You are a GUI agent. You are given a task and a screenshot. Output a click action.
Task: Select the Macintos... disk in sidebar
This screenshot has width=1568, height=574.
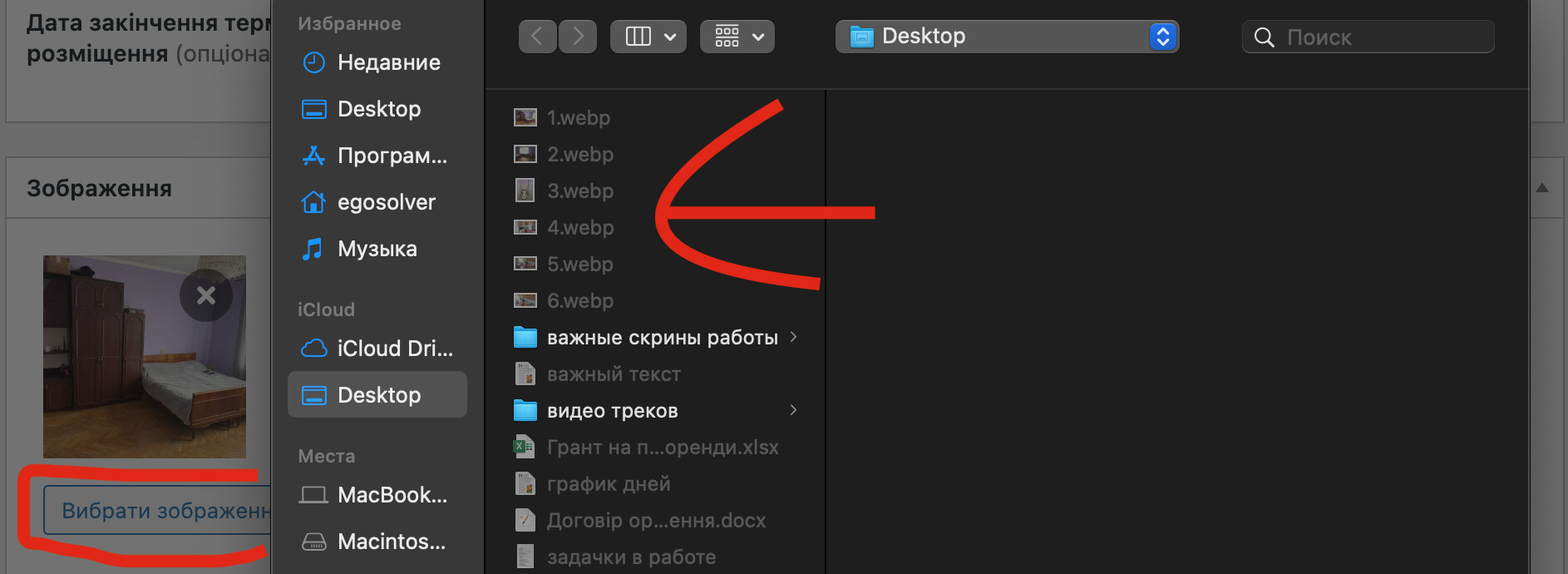pyautogui.click(x=377, y=542)
